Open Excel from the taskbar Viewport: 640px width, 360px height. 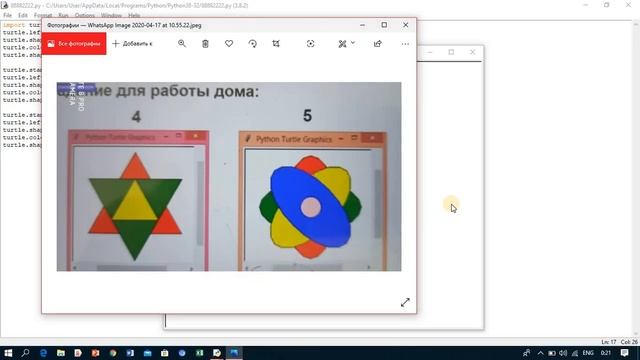tap(200, 353)
